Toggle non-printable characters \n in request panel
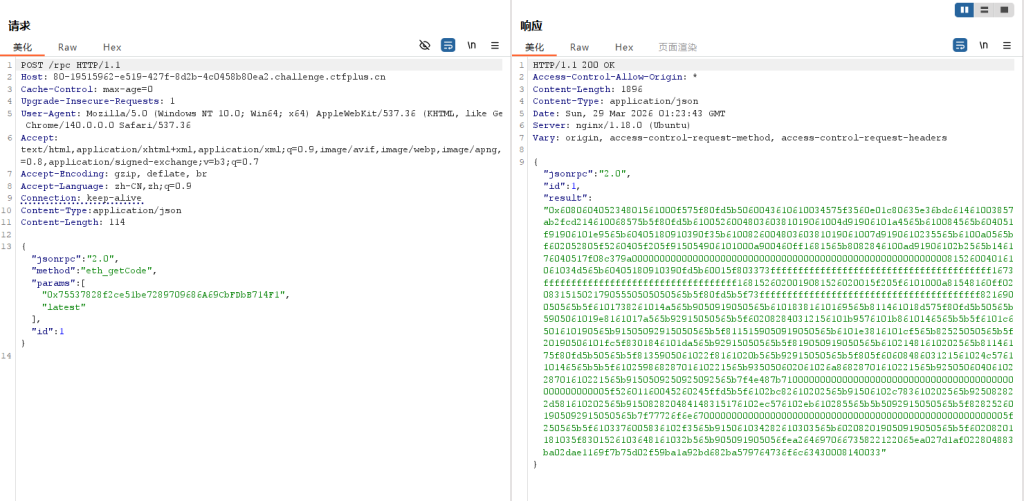Image resolution: width=1024 pixels, height=501 pixels. click(x=472, y=46)
